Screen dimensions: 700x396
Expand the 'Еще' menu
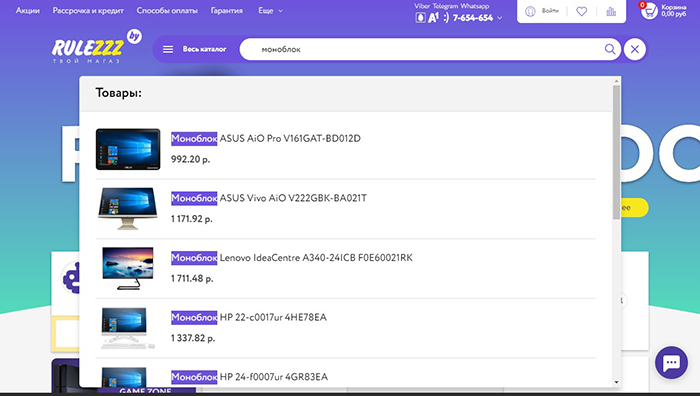(270, 10)
